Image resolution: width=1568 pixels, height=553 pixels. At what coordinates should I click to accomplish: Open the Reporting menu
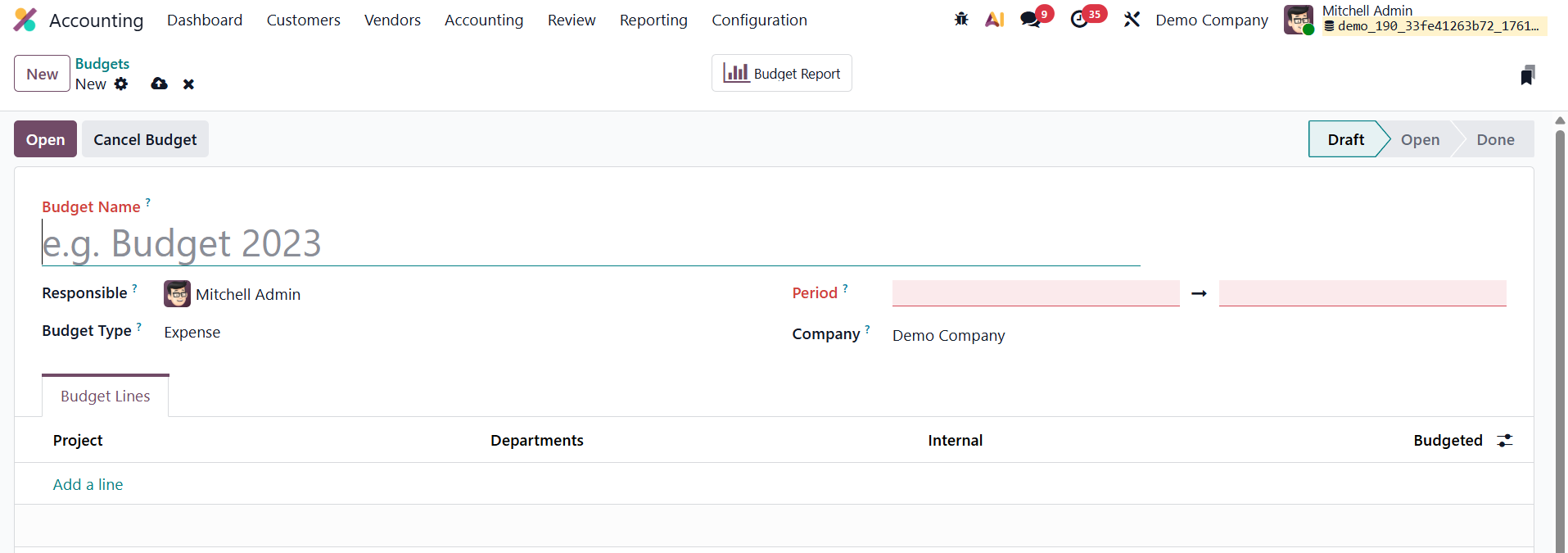click(653, 20)
